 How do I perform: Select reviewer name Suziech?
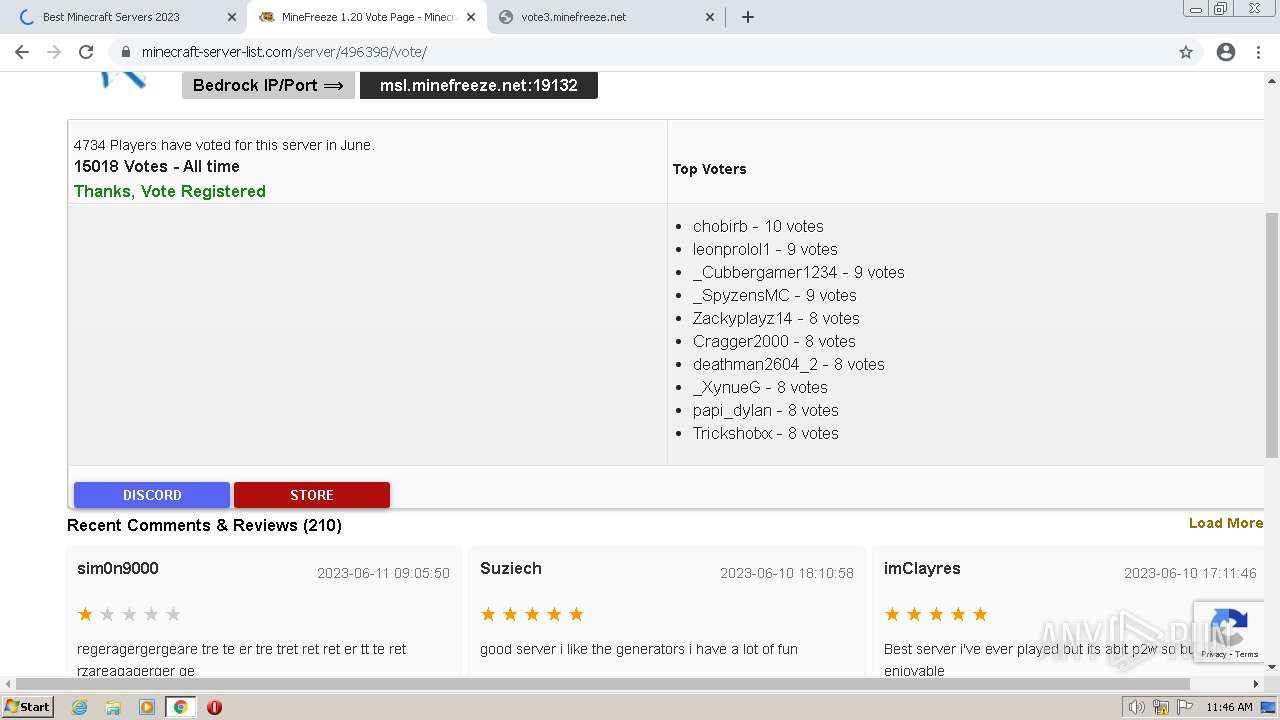pyautogui.click(x=511, y=568)
